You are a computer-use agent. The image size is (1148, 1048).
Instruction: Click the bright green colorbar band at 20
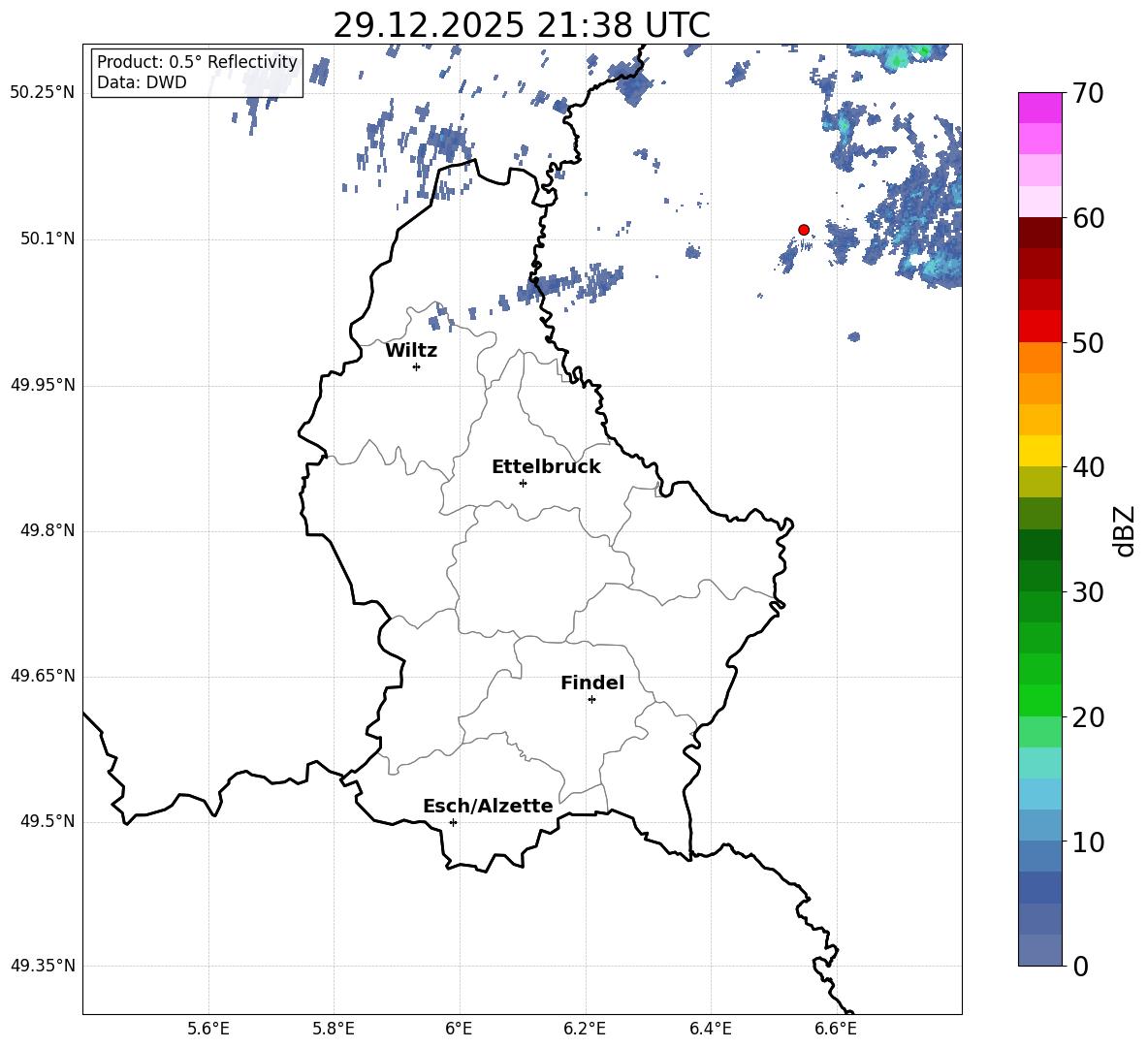coord(1040,700)
